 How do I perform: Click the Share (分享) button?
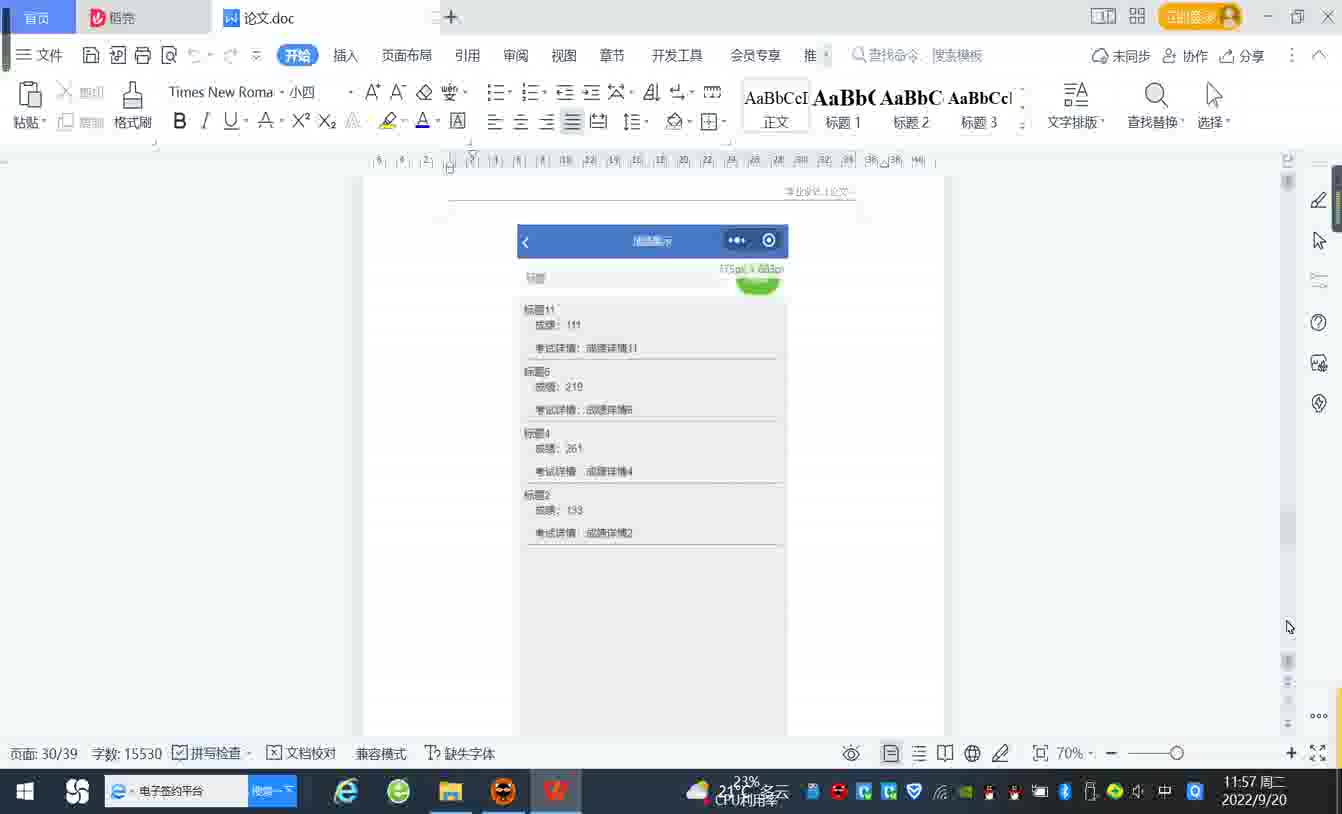tap(1242, 56)
